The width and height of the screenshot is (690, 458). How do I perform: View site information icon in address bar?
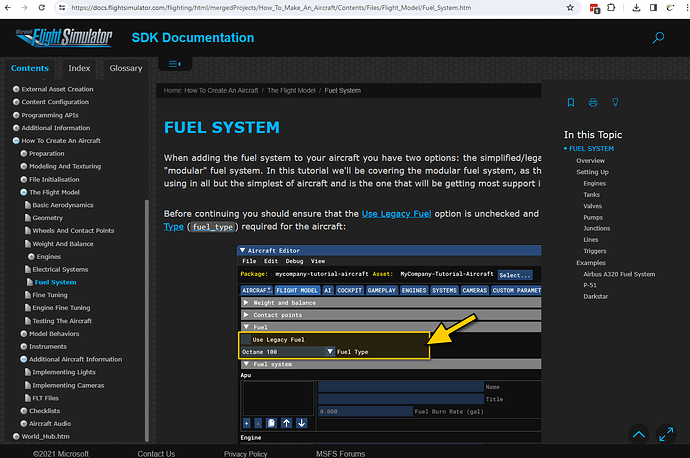click(62, 7)
